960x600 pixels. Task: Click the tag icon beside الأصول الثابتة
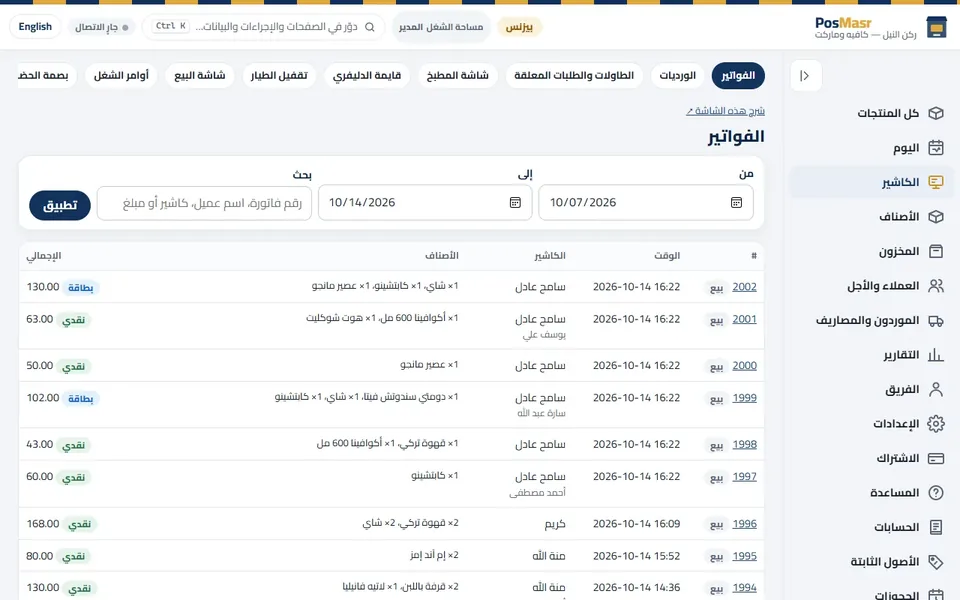pyautogui.click(x=936, y=562)
